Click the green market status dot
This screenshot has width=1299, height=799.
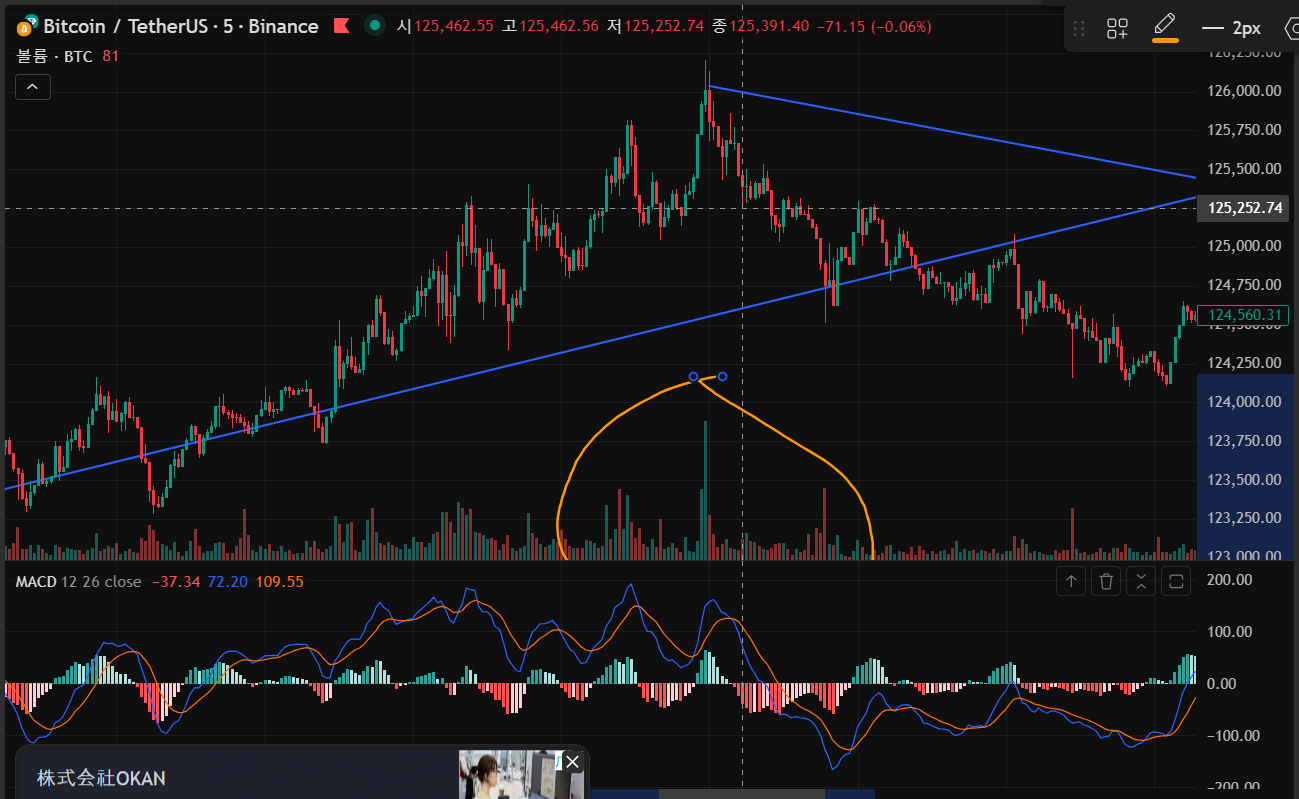pyautogui.click(x=375, y=26)
